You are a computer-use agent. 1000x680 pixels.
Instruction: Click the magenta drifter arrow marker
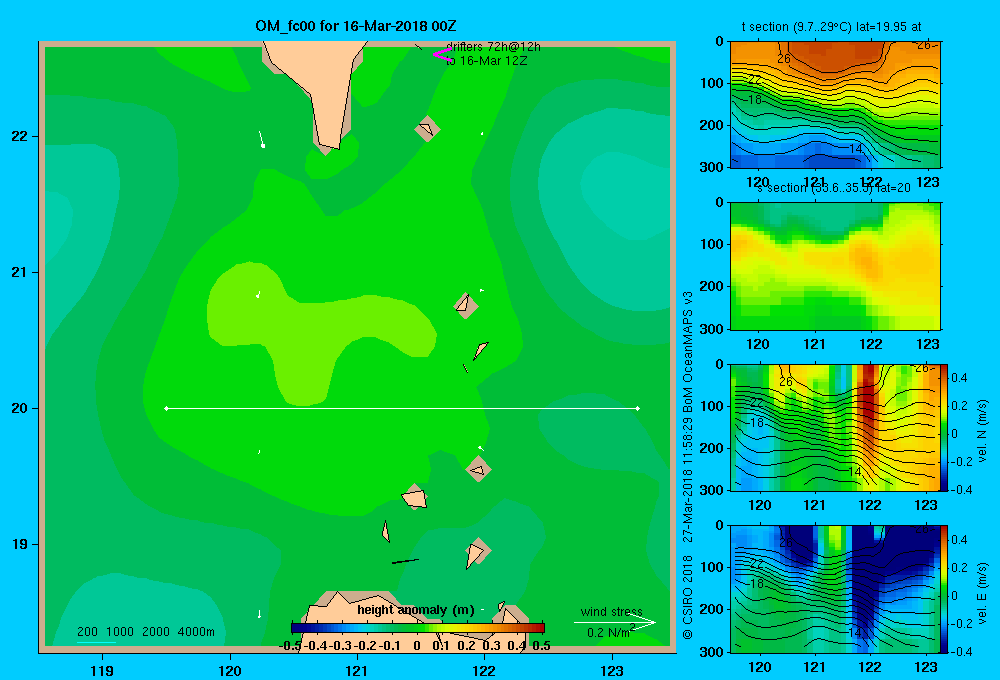(x=442, y=55)
